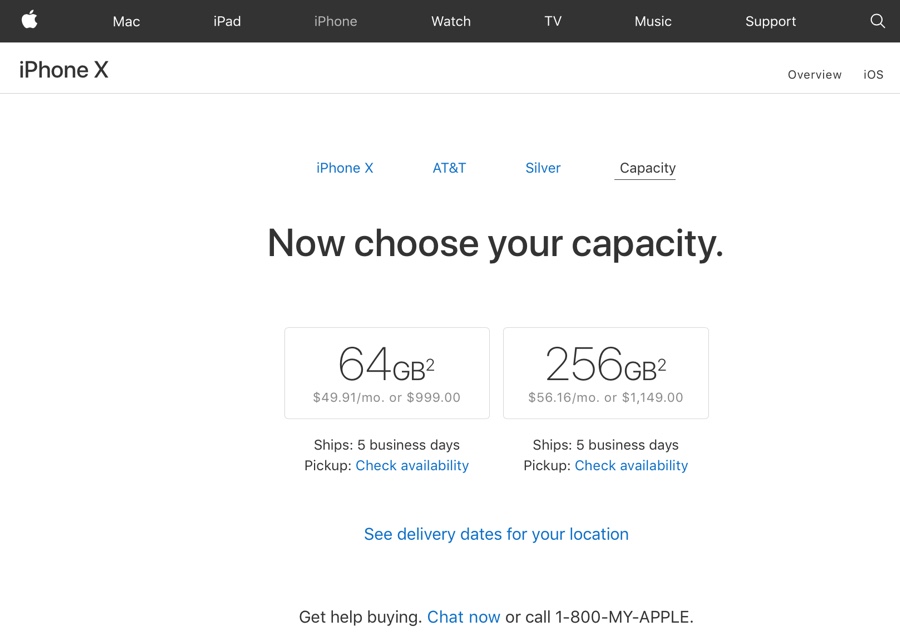Switch to the Silver finish step
This screenshot has height=644, width=900.
click(x=543, y=168)
